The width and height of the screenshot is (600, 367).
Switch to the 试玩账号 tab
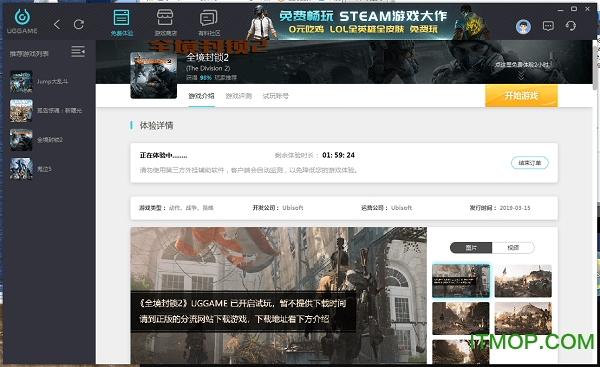(x=276, y=96)
